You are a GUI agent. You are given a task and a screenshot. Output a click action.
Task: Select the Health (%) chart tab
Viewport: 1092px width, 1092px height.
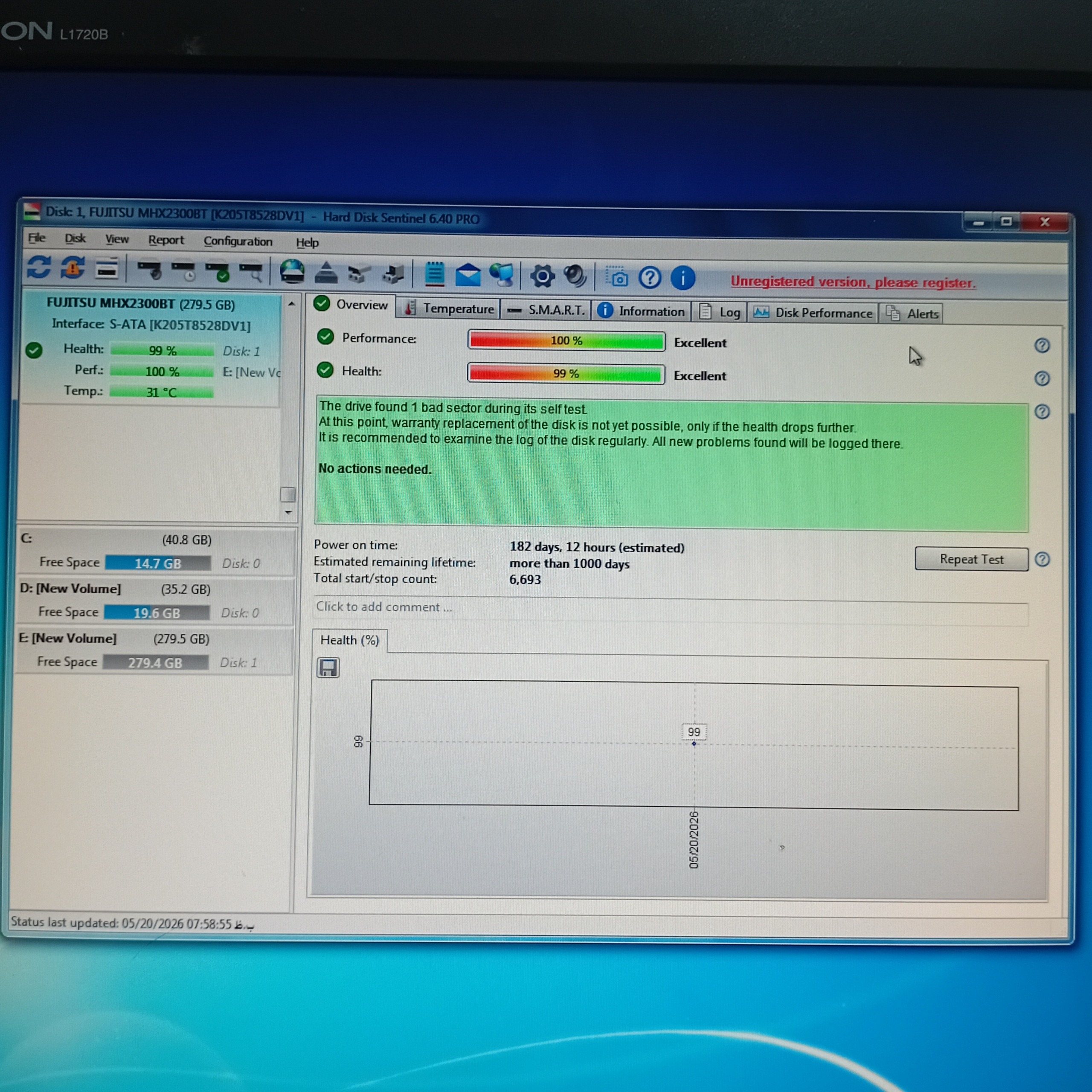click(350, 640)
